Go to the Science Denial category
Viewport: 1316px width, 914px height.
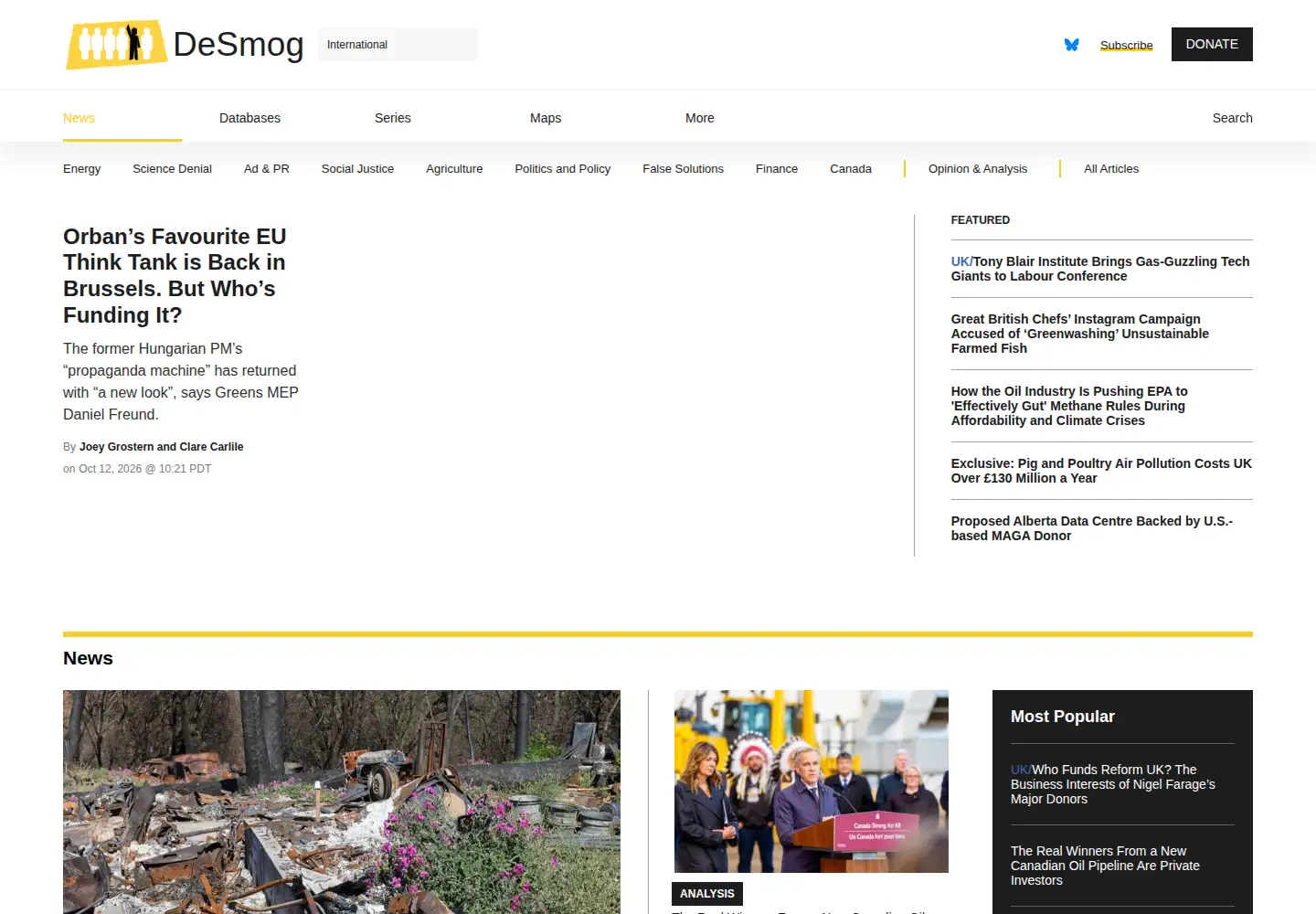coord(172,169)
